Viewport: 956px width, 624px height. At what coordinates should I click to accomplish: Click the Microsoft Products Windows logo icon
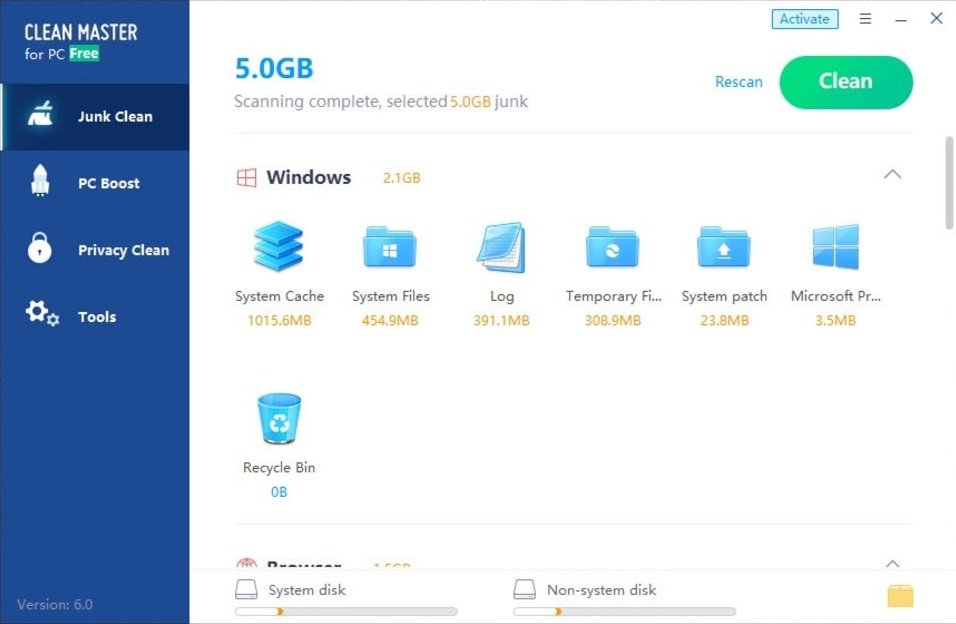(x=835, y=248)
